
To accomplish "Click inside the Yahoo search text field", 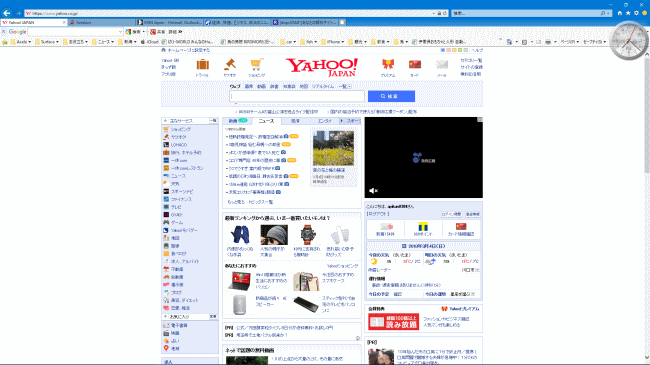I will click(x=297, y=96).
